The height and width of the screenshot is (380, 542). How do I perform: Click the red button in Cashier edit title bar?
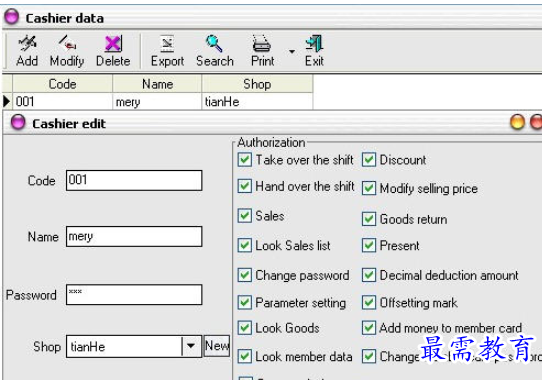coord(536,122)
